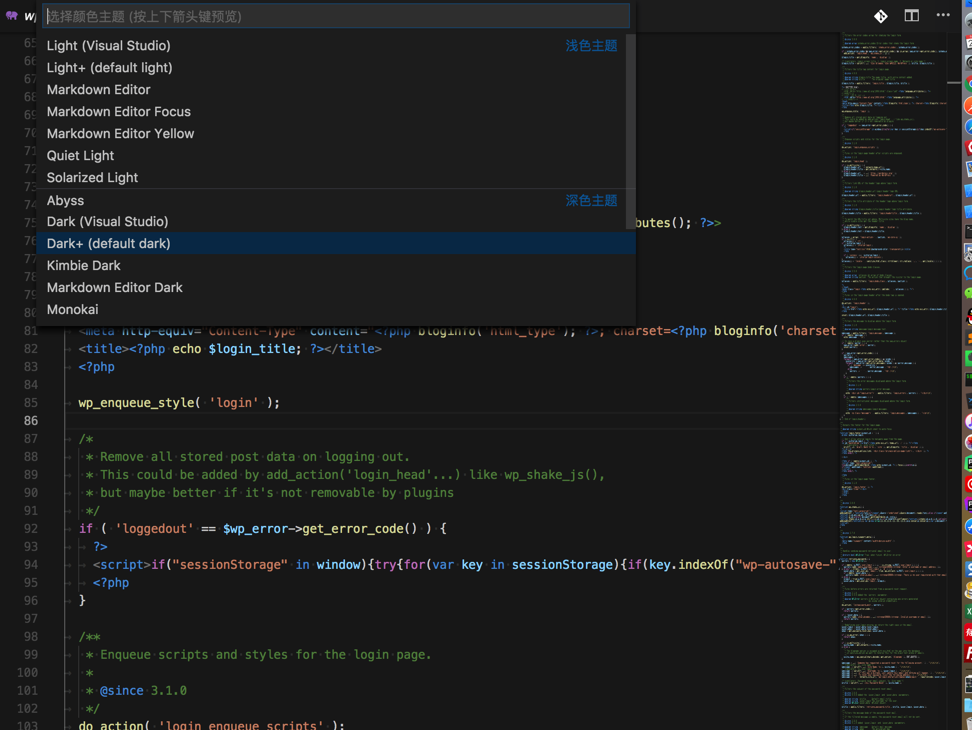Choose the Quiet Light theme
The height and width of the screenshot is (730, 972).
pos(336,156)
